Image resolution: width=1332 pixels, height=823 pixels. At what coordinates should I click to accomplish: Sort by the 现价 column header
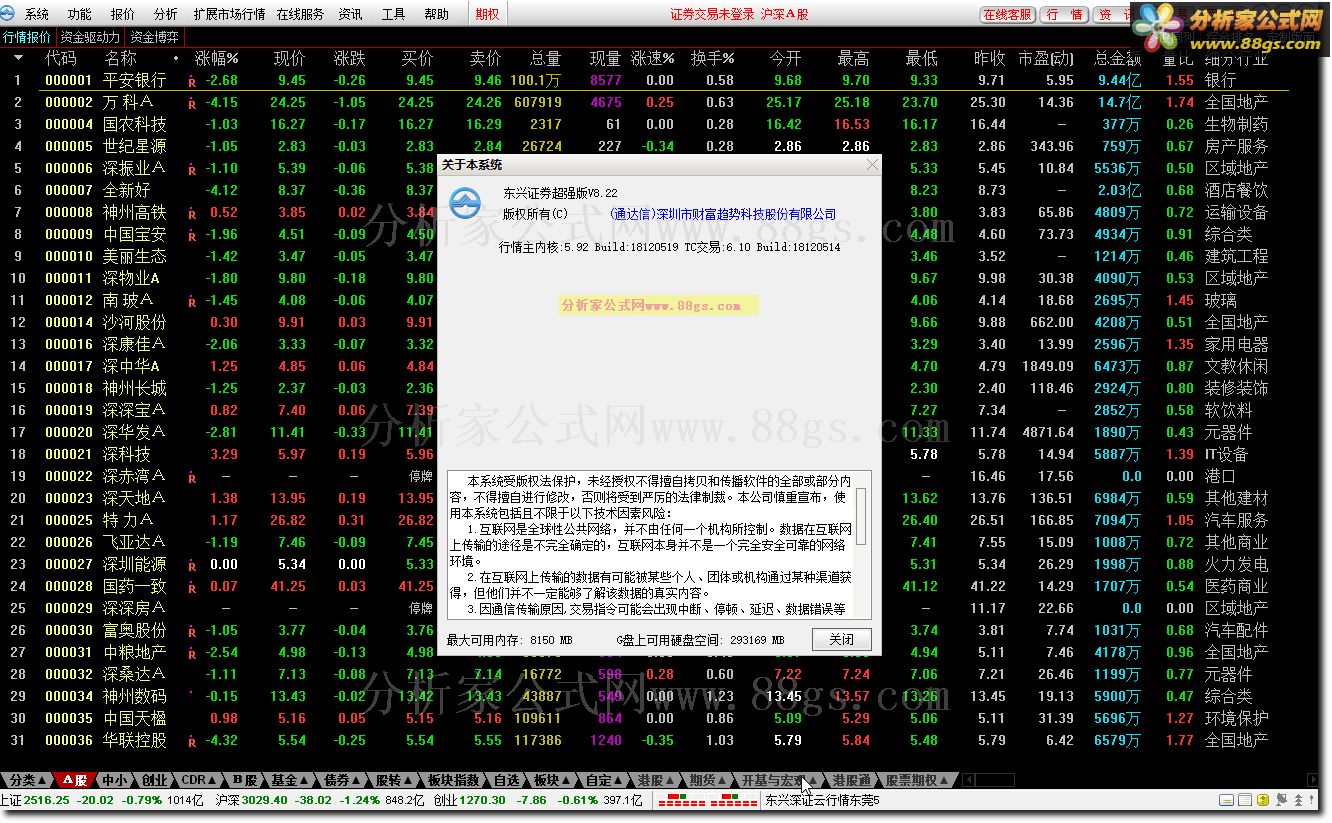(x=289, y=59)
